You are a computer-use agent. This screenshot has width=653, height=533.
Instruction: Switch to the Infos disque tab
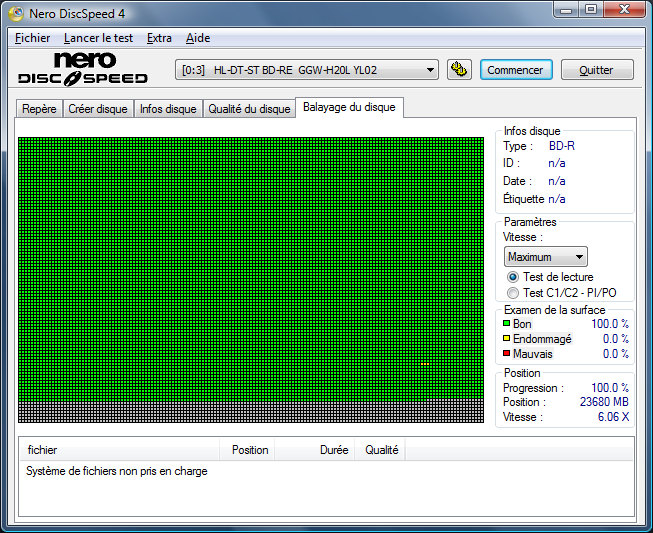click(x=168, y=109)
